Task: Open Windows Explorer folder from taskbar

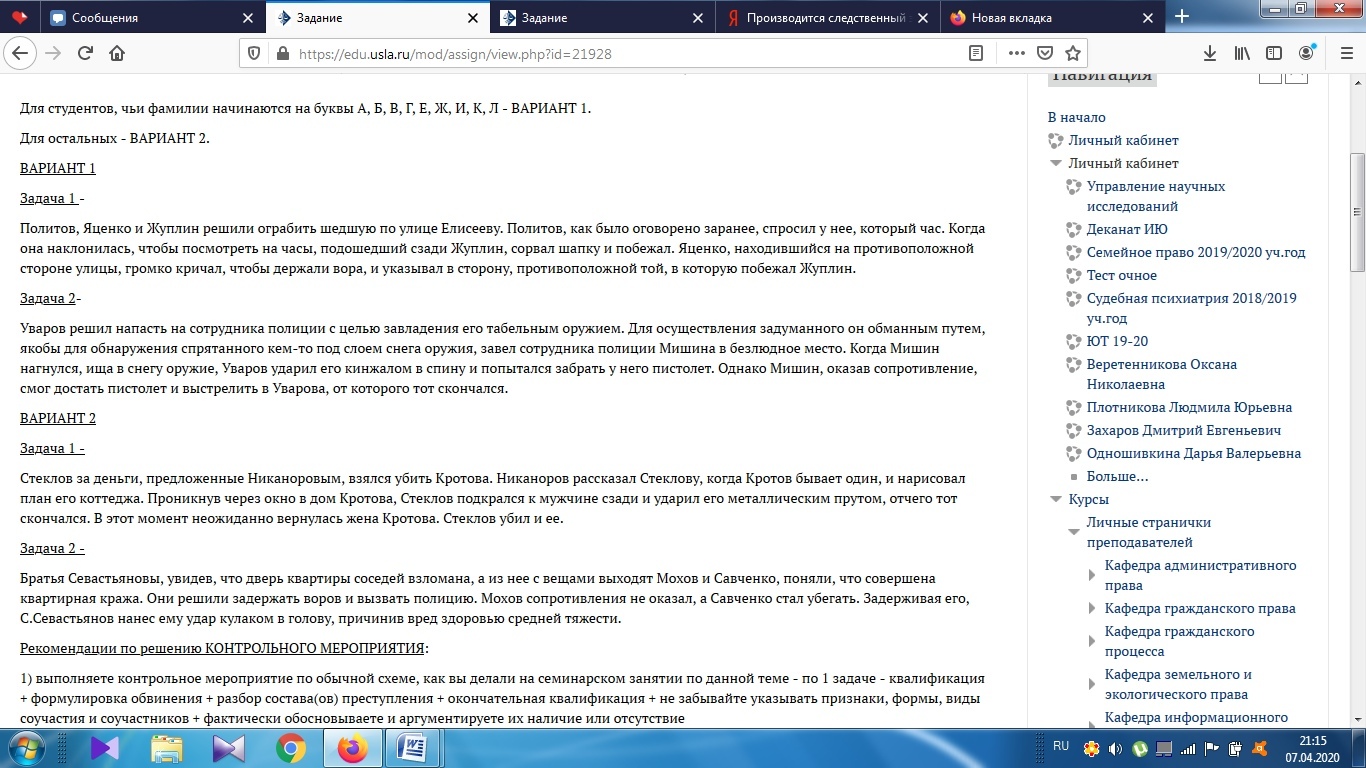Action: pos(167,748)
